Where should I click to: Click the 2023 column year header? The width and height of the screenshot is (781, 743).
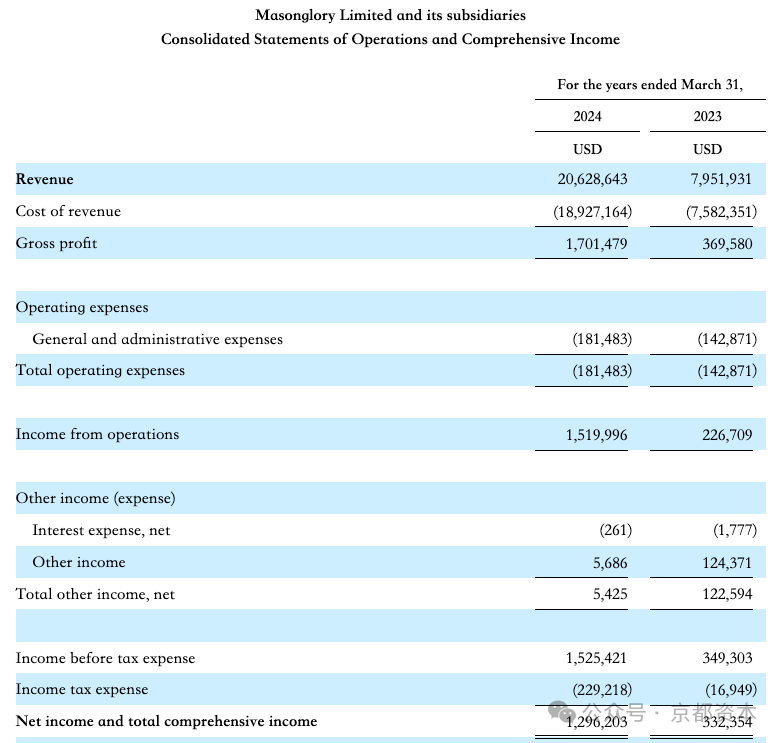point(707,116)
